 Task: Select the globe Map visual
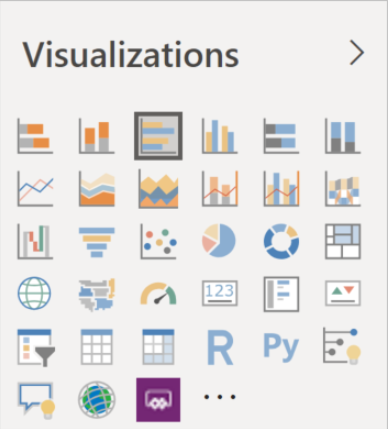[x=34, y=293]
